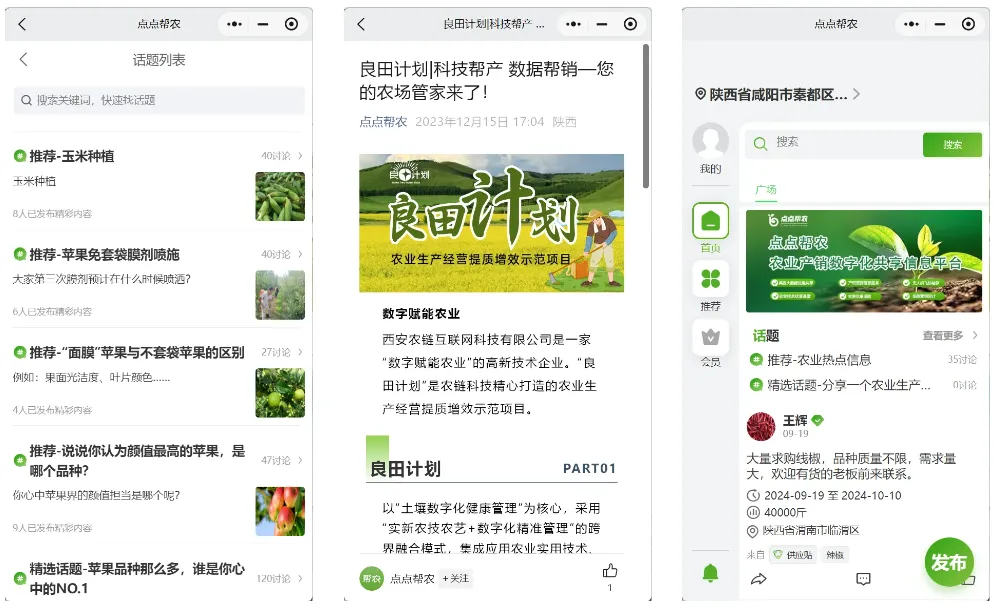999x615 pixels.
Task: Open the 我的 profile avatar
Action: pyautogui.click(x=710, y=141)
